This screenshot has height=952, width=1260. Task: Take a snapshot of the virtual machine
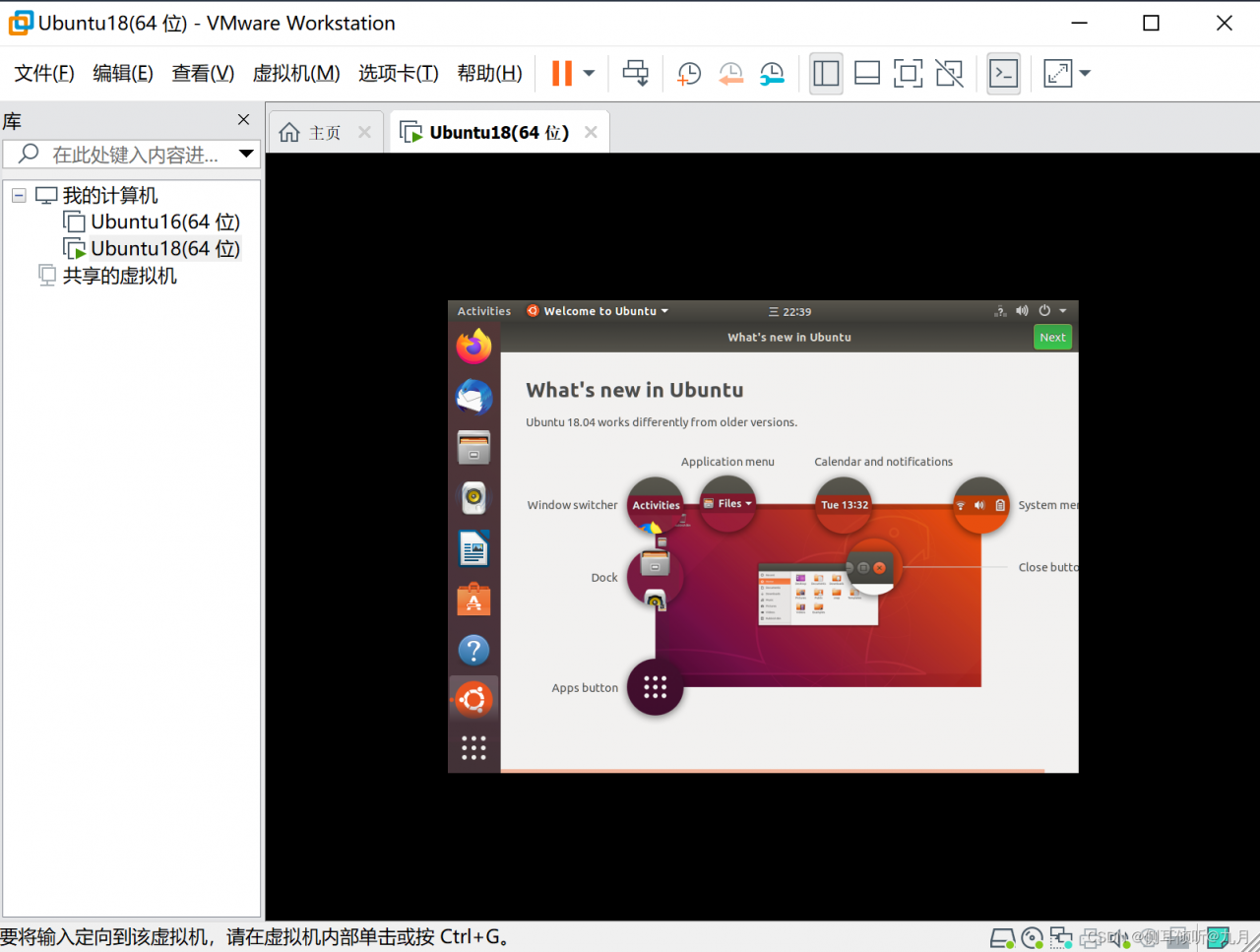click(x=689, y=73)
